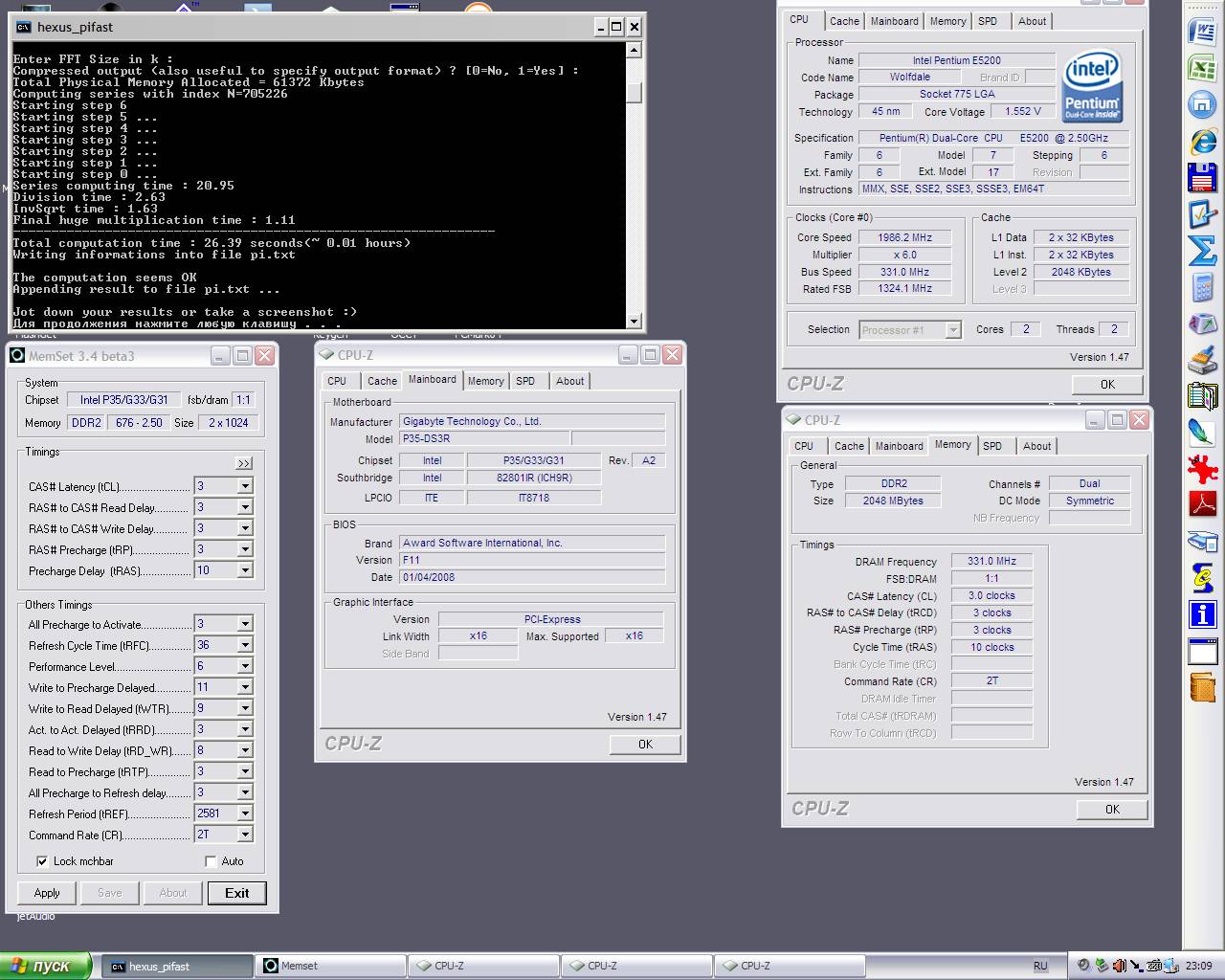Click the scanner with document icon
This screenshot has width=1225, height=980.
pos(1202,541)
